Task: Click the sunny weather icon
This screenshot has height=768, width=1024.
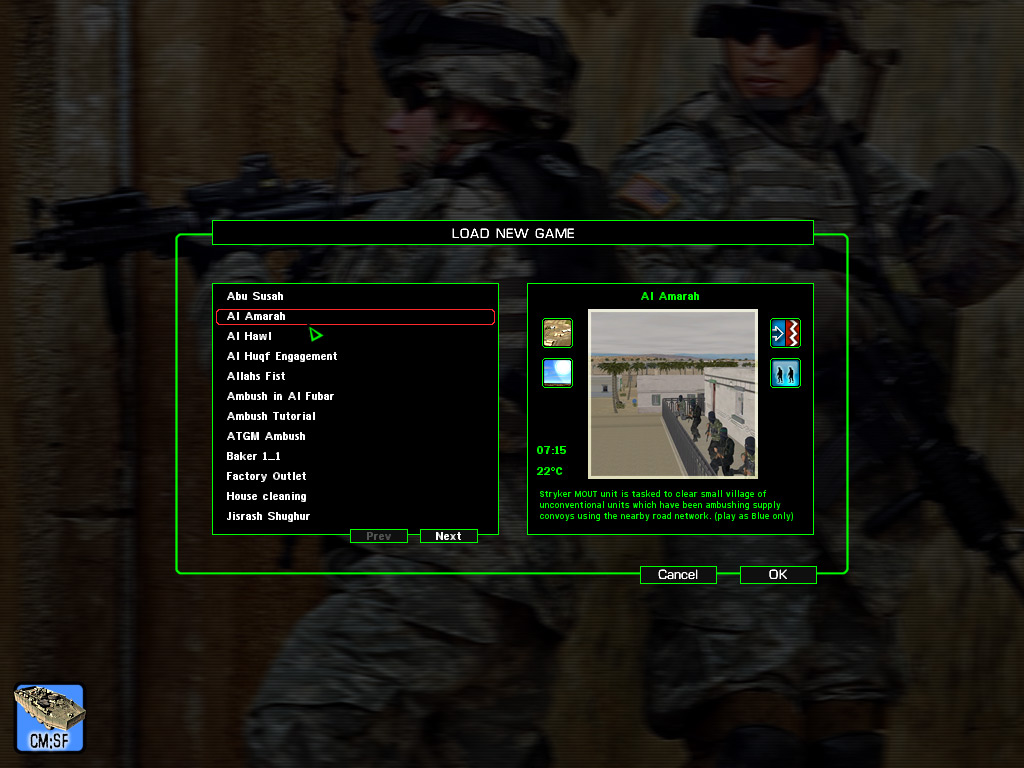Action: coord(557,373)
